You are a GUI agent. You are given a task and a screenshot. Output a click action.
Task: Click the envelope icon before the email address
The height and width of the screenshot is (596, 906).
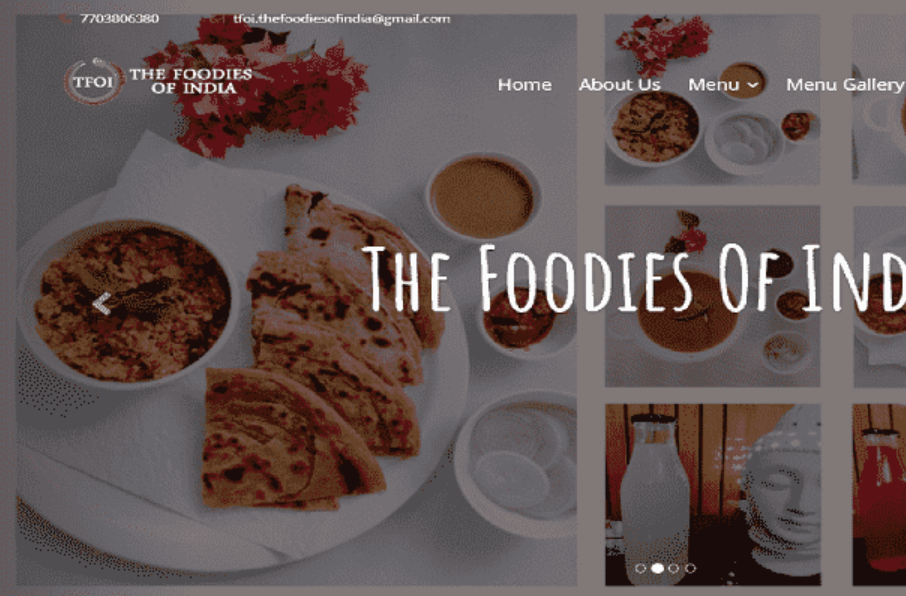217,18
